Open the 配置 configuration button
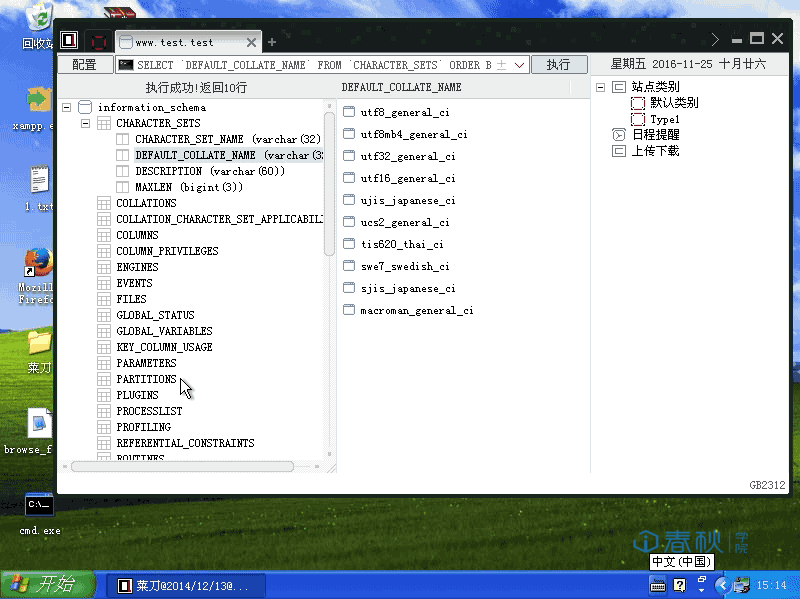 point(85,64)
